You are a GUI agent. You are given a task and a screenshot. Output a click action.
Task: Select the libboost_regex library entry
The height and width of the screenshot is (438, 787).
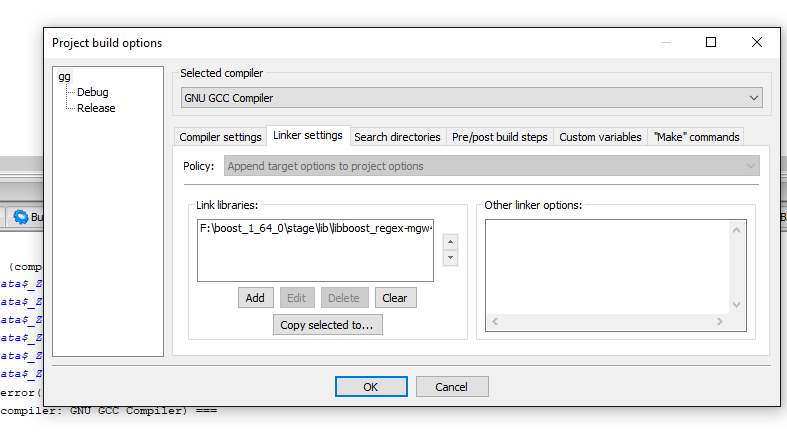pyautogui.click(x=315, y=229)
